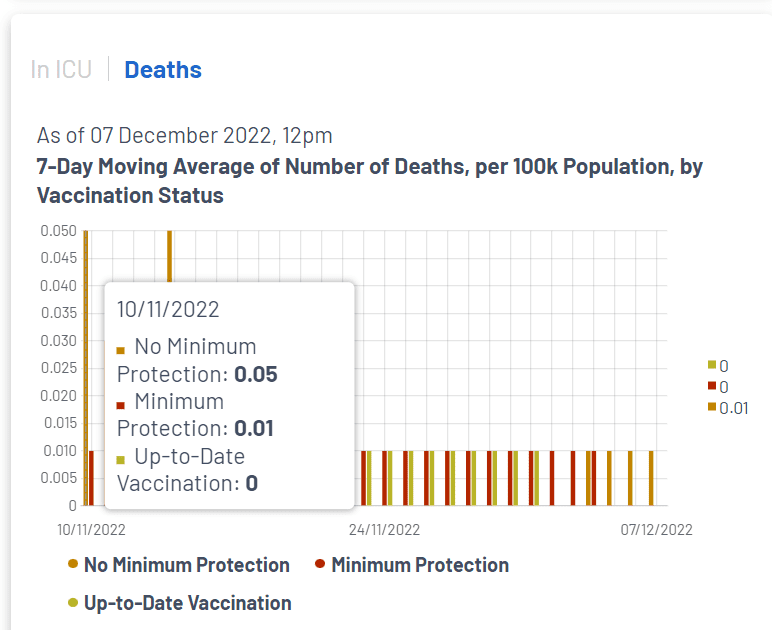Toggle the Up-to-Date Vaccination legend label

tap(187, 603)
